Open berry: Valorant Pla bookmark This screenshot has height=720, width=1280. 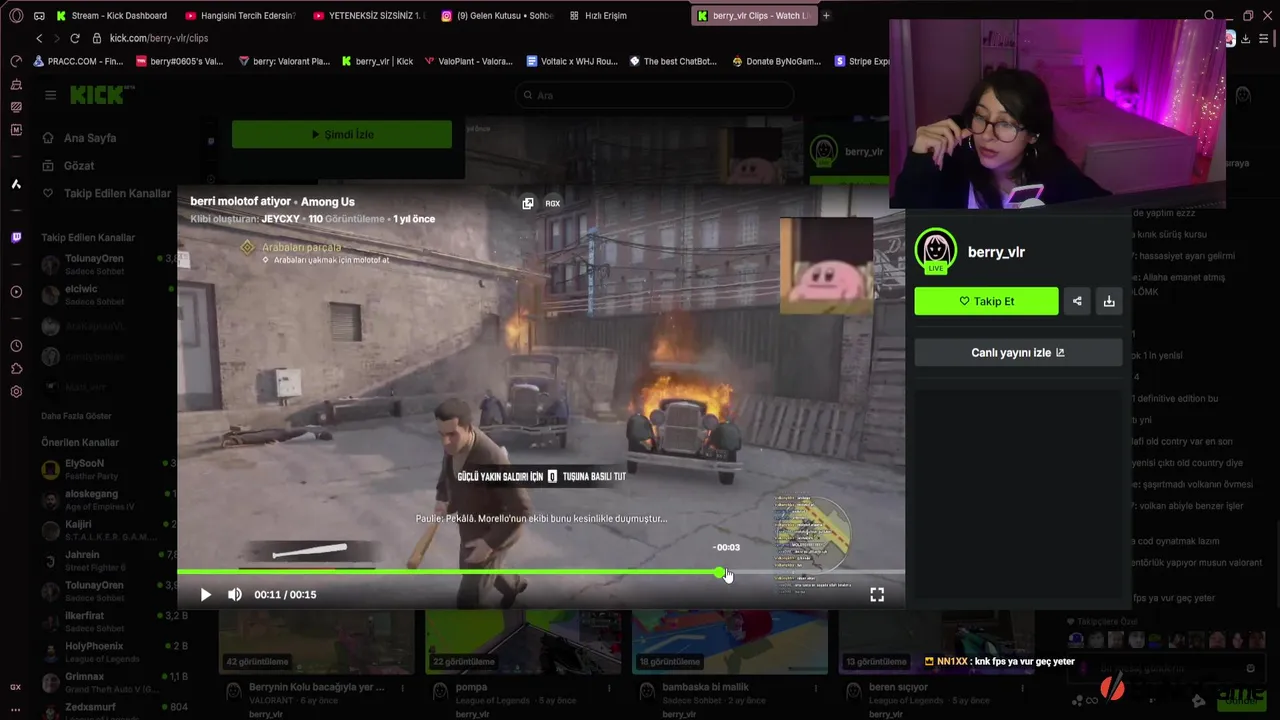click(x=284, y=61)
